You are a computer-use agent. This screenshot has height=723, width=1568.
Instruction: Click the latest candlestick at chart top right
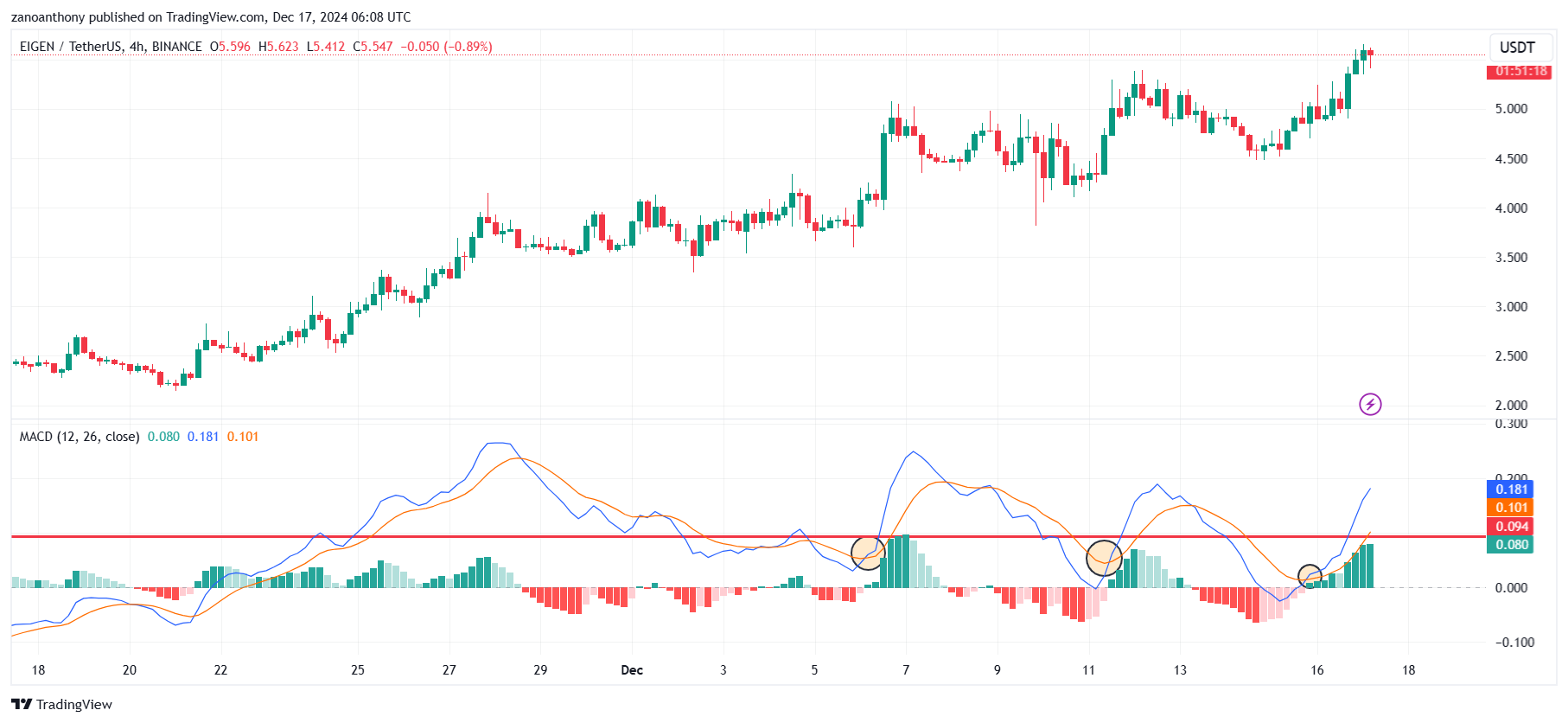pyautogui.click(x=1370, y=54)
